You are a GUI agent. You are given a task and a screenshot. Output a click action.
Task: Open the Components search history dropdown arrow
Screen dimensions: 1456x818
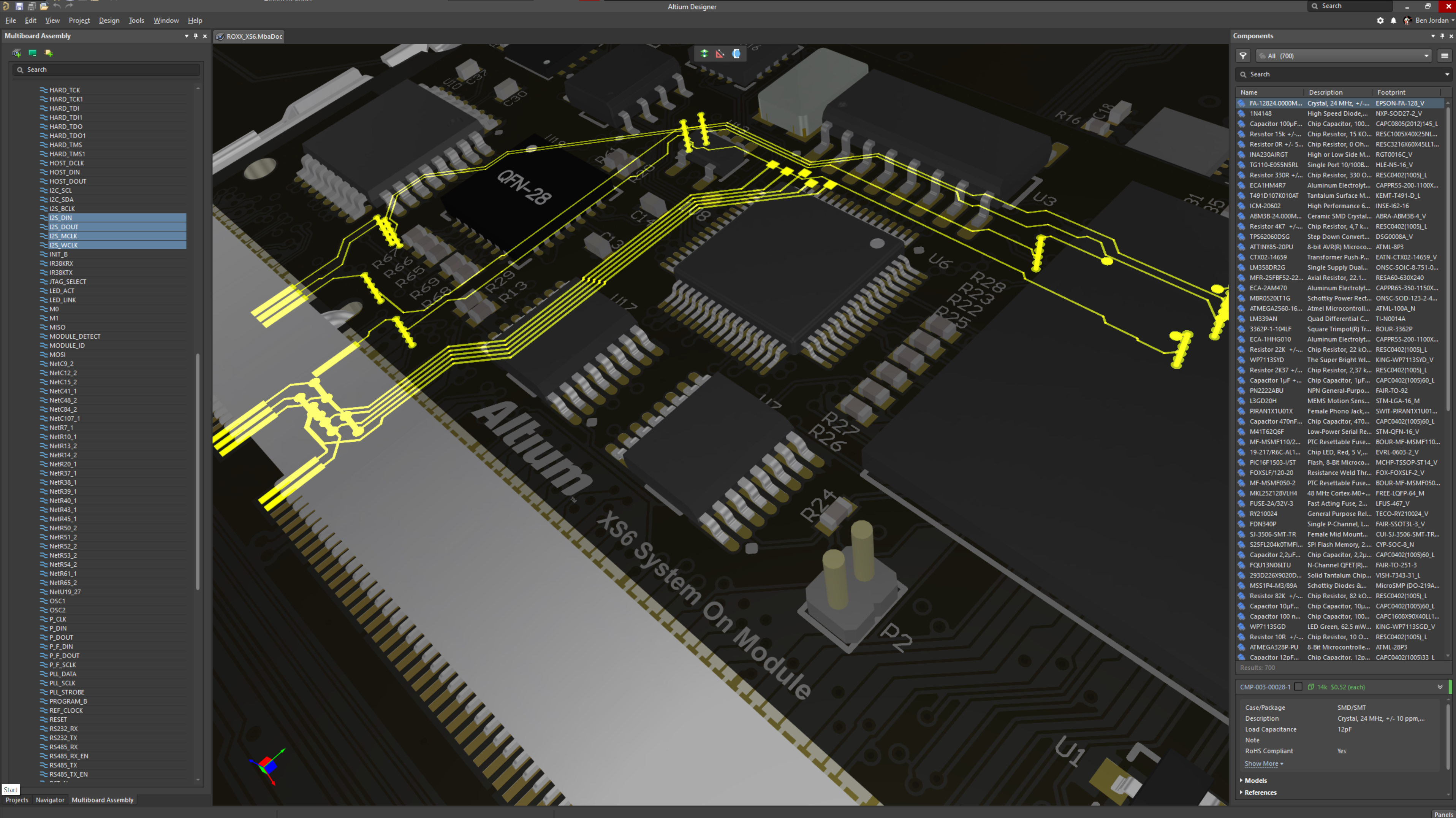click(x=1447, y=74)
